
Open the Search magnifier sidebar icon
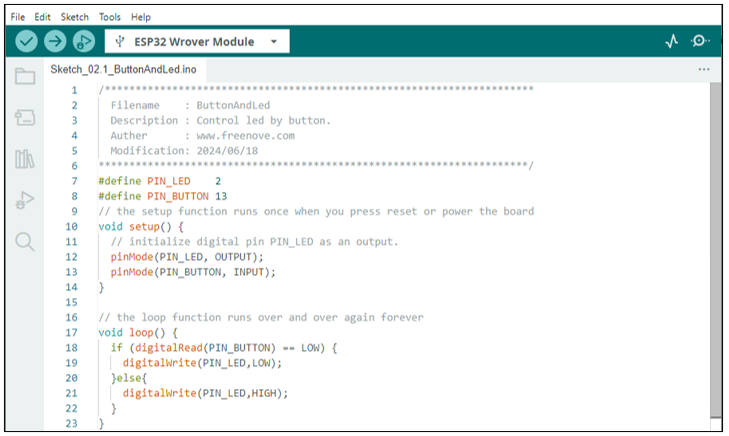point(25,242)
